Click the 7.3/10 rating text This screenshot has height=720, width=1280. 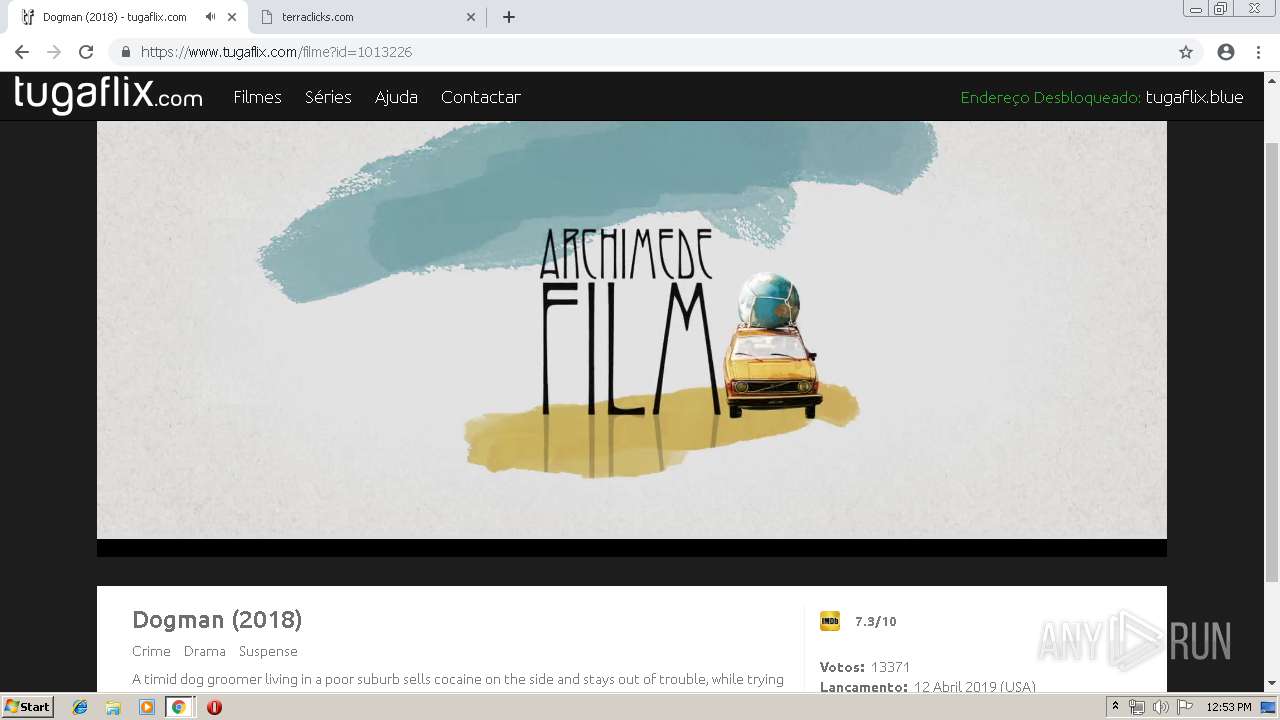pyautogui.click(x=876, y=621)
